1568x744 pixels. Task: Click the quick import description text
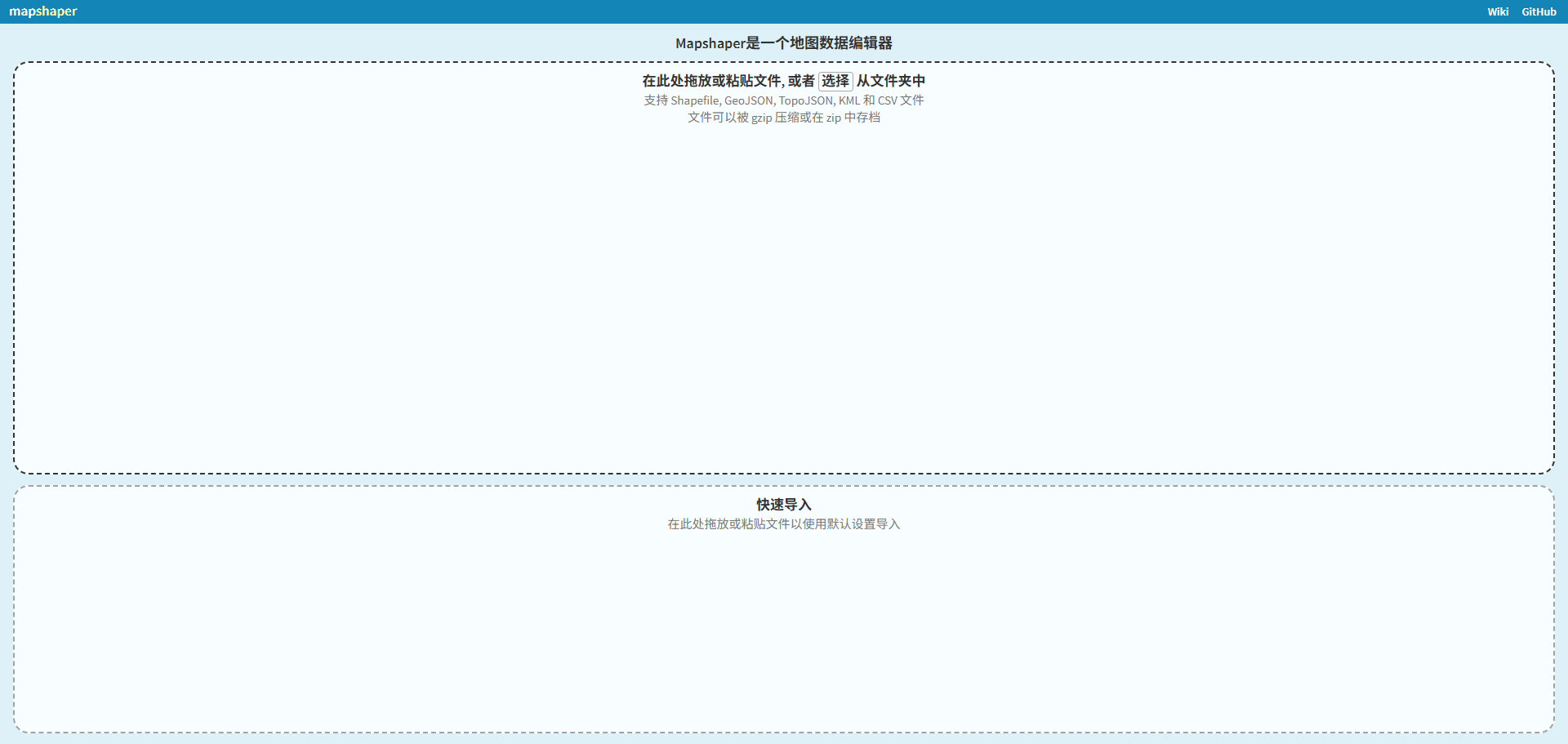pos(783,523)
